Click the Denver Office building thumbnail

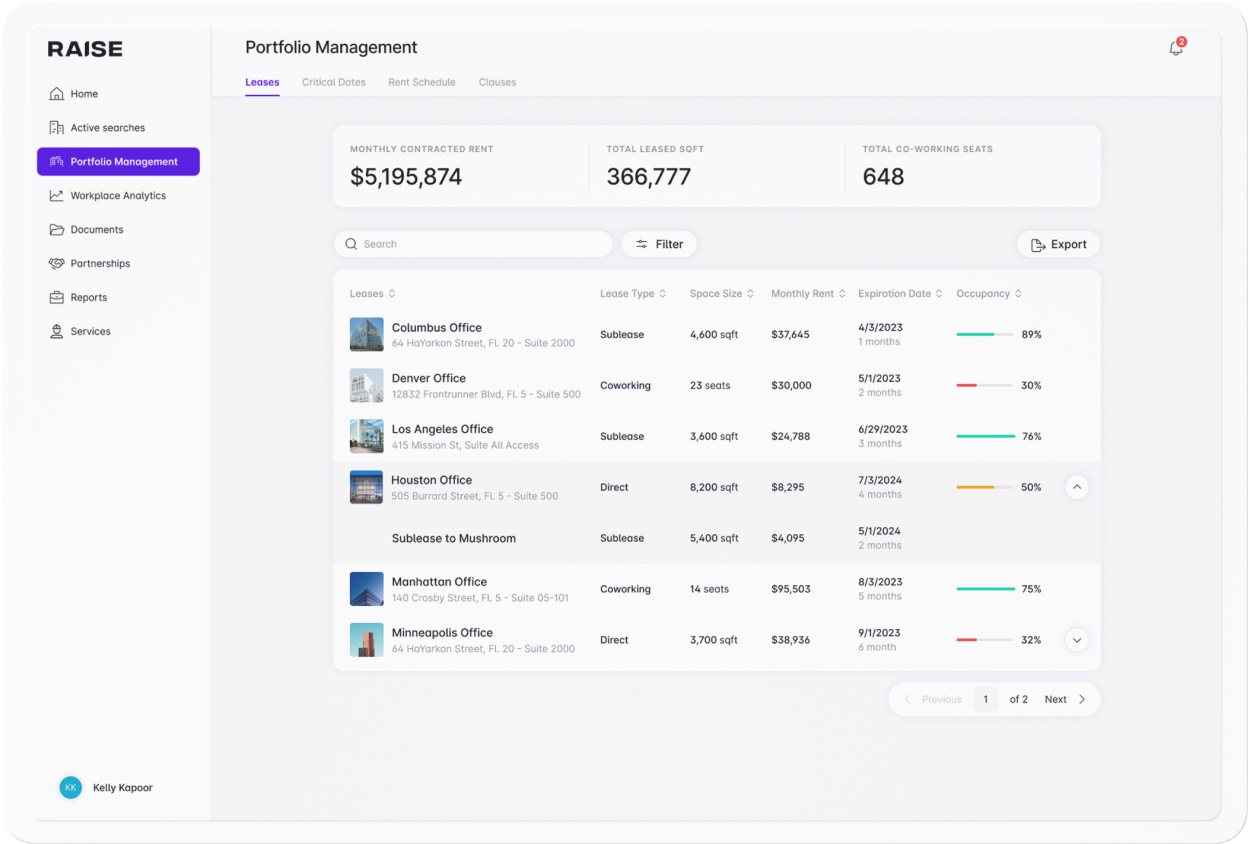[x=366, y=386]
